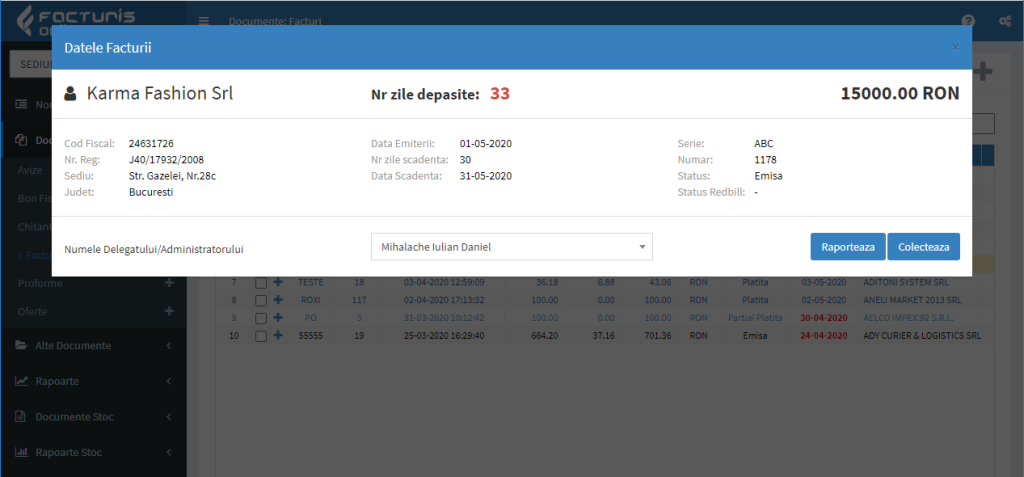Click the Karma Fashion Srl client name

click(160, 93)
